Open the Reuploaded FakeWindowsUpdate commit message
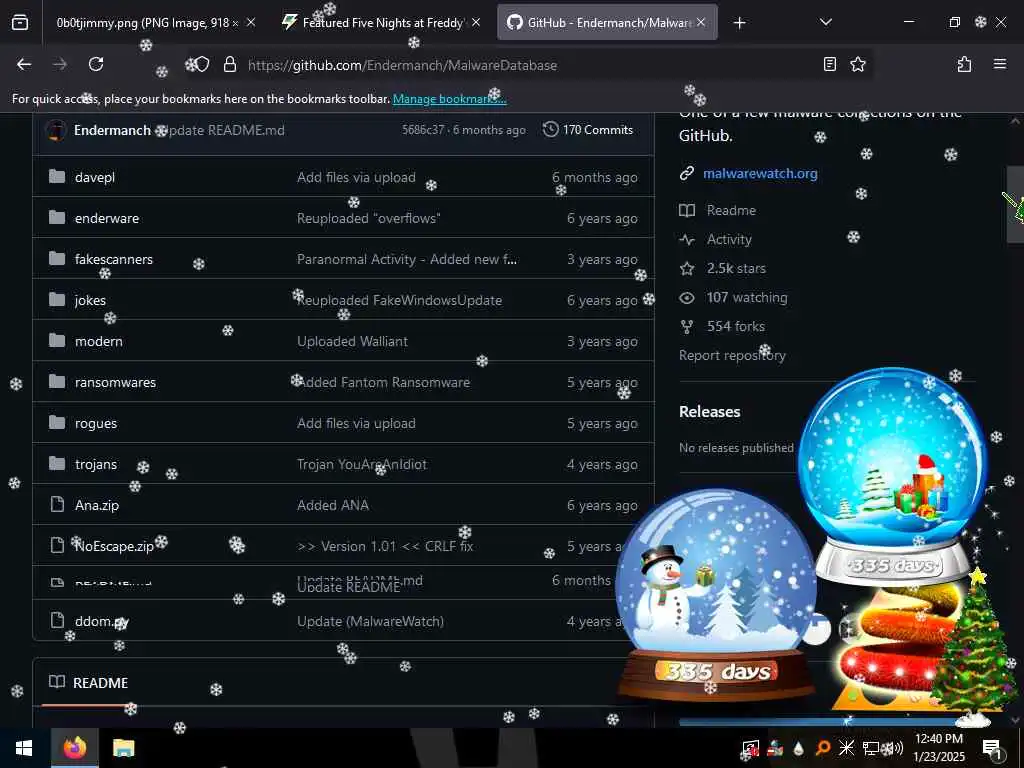The height and width of the screenshot is (768, 1024). pos(399,300)
